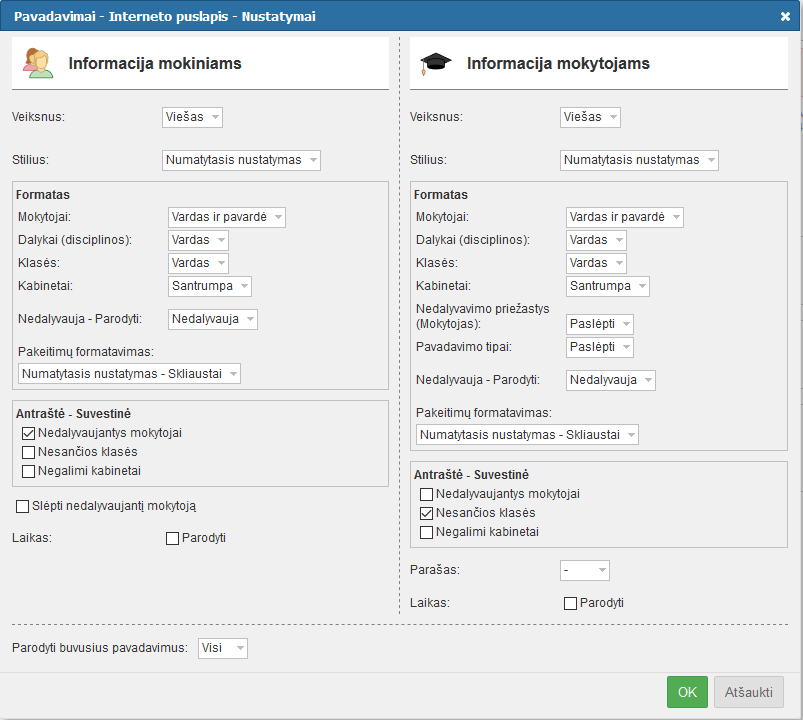Toggle Negalimi kabinetai checkbox in the teachers section
This screenshot has width=803, height=720.
[427, 532]
